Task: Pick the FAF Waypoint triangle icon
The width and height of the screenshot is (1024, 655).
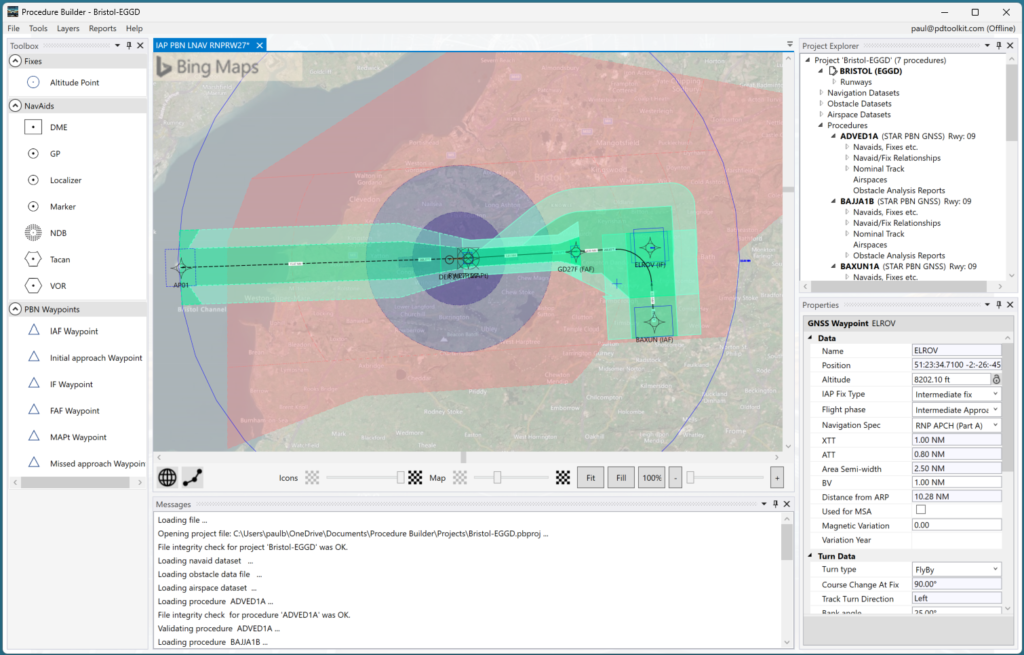Action: pos(34,410)
